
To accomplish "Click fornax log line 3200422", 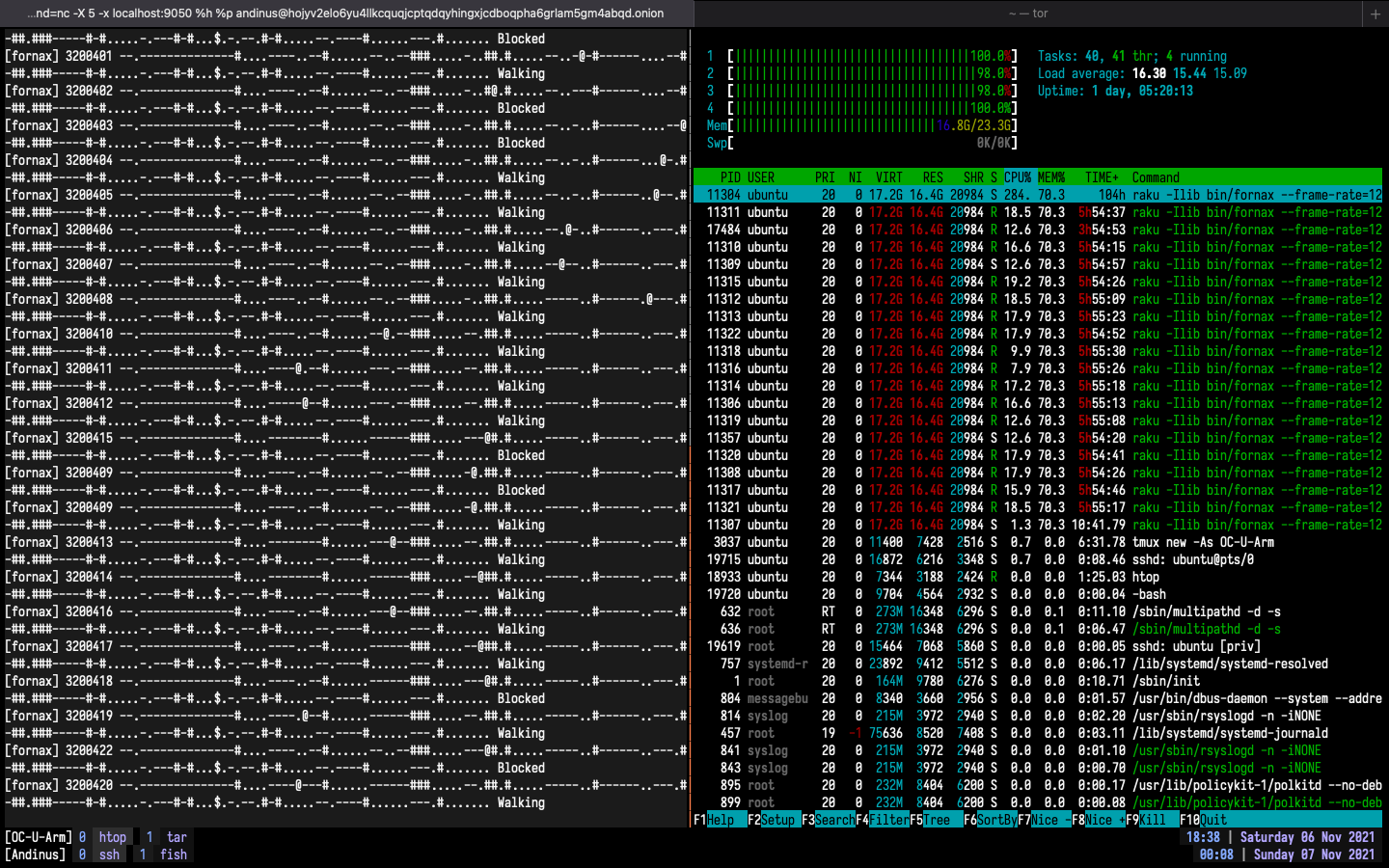I will [345, 750].
